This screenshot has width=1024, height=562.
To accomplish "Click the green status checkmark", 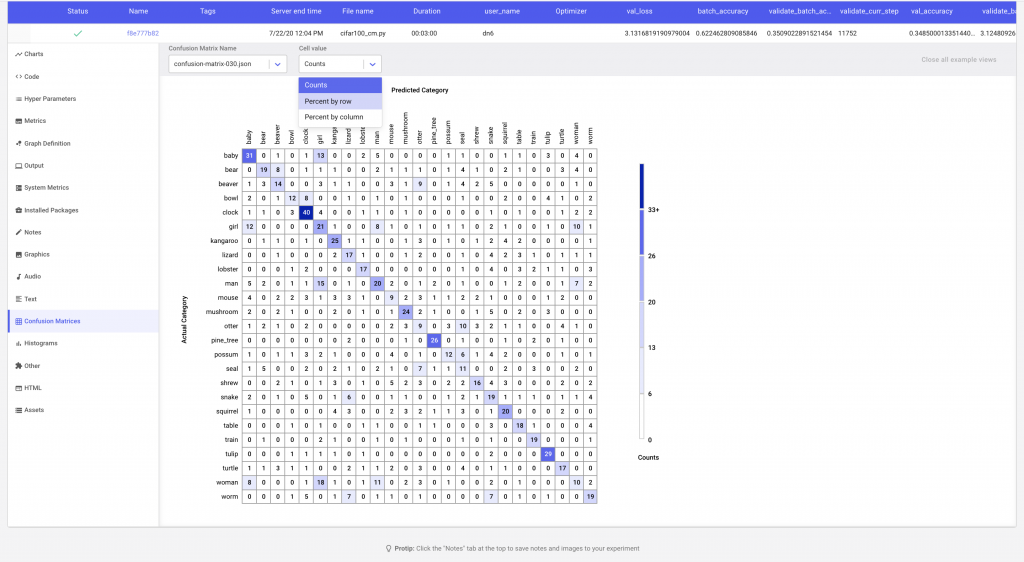I will click(x=77, y=34).
